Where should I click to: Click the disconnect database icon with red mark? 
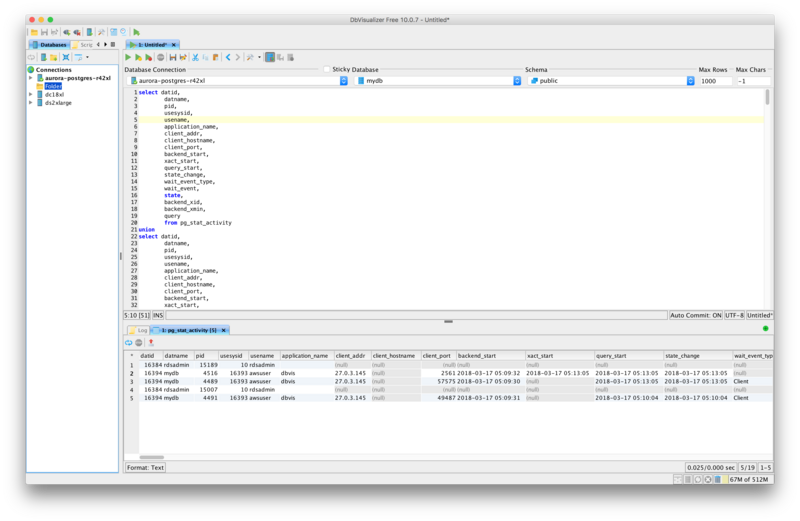coord(77,32)
